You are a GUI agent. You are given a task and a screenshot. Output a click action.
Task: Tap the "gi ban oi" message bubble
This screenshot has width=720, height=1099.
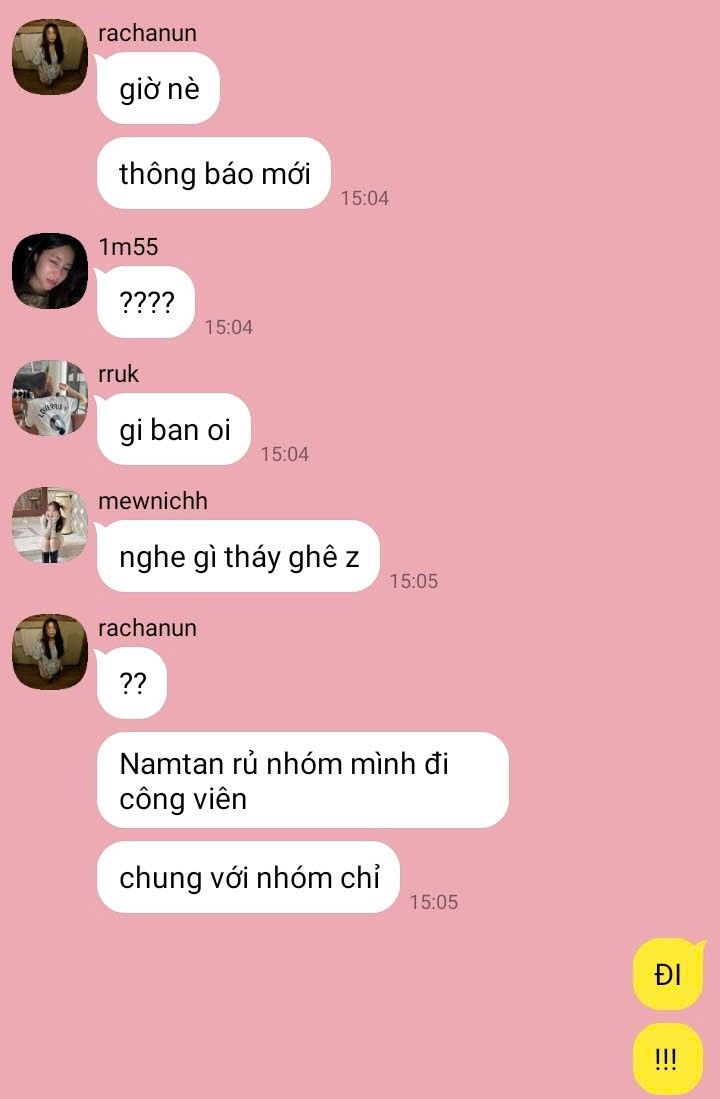click(174, 429)
